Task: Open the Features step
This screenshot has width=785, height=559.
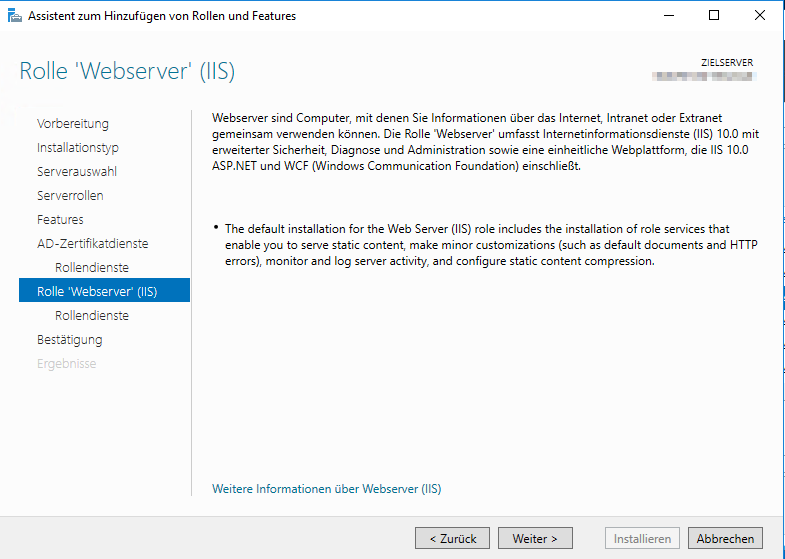Action: (60, 220)
